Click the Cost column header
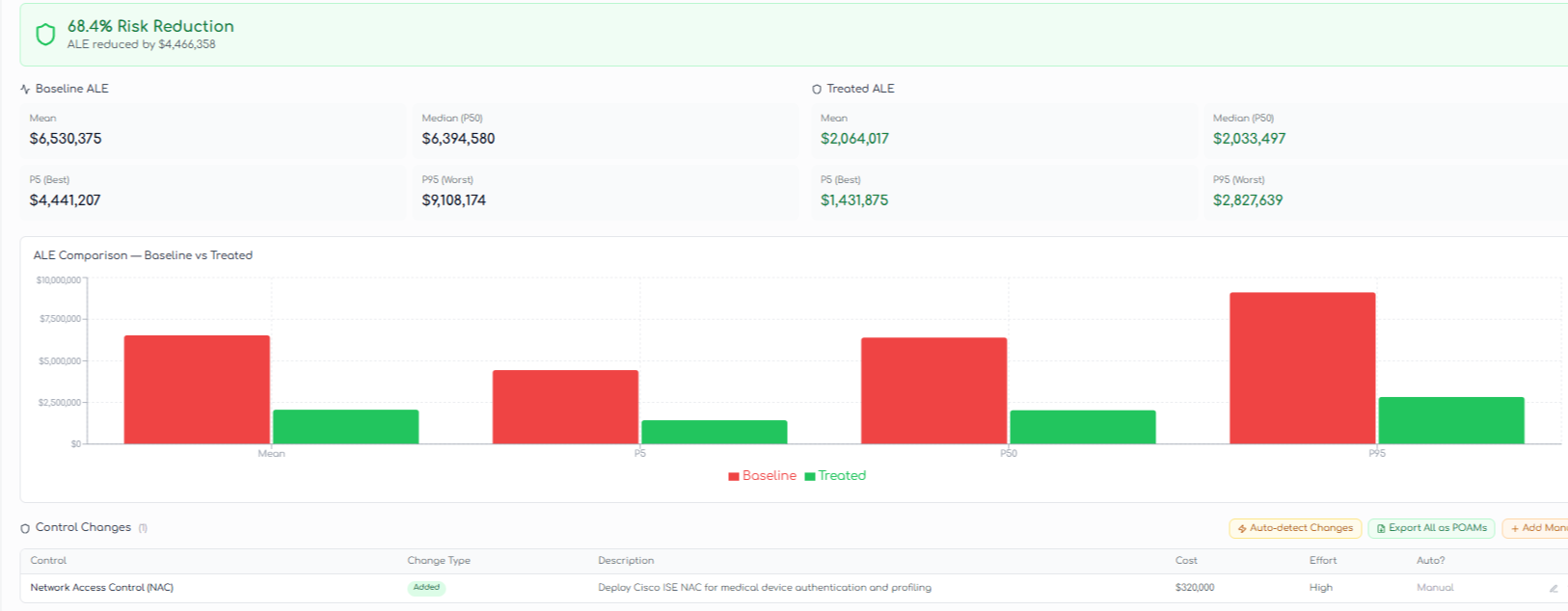The image size is (1568, 611). pos(1186,561)
